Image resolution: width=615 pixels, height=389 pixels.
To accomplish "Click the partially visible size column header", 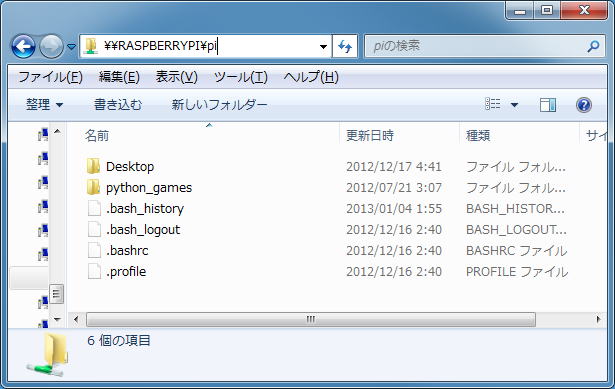I will click(595, 136).
